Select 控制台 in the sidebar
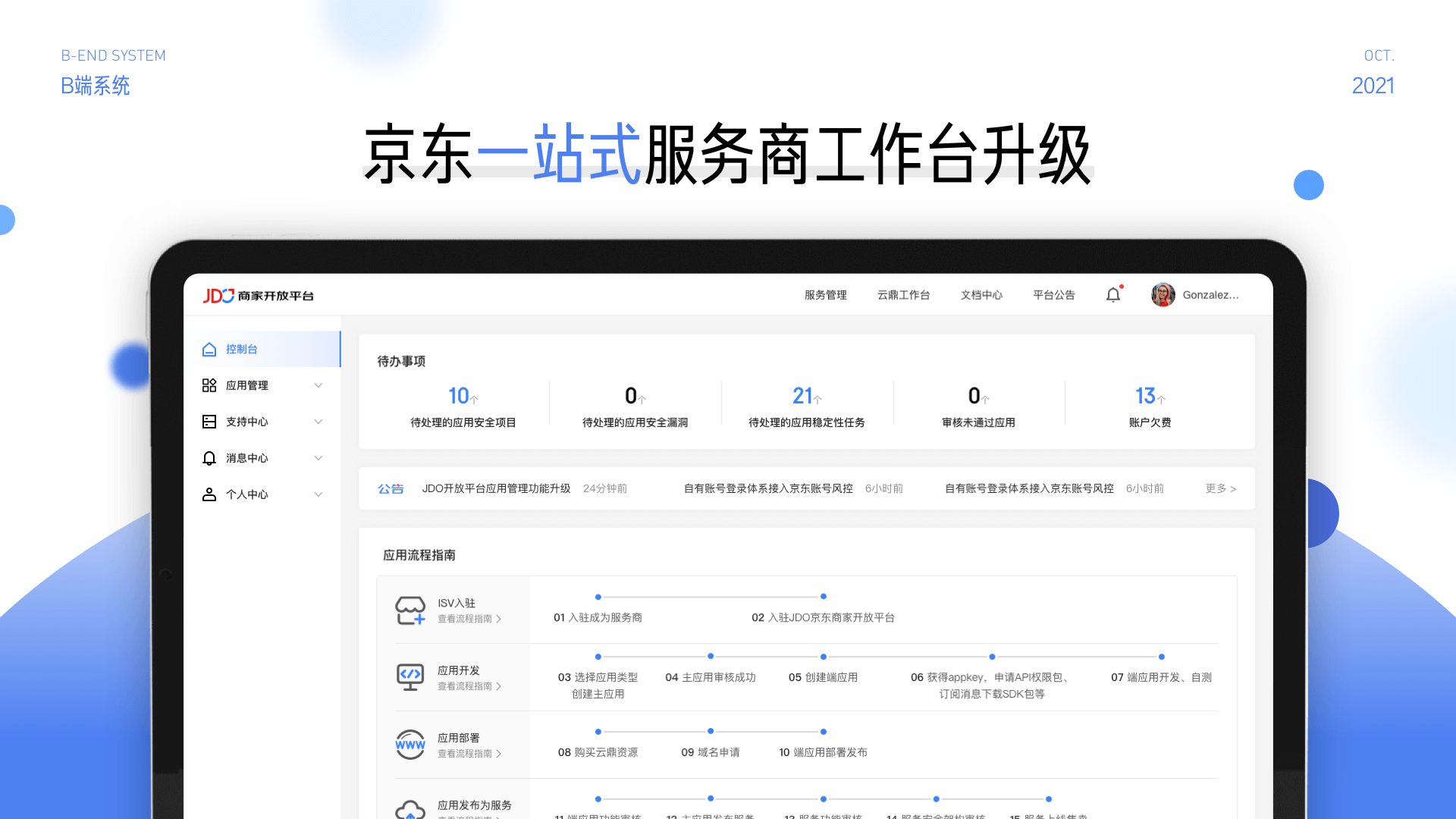Image resolution: width=1456 pixels, height=819 pixels. (262, 349)
